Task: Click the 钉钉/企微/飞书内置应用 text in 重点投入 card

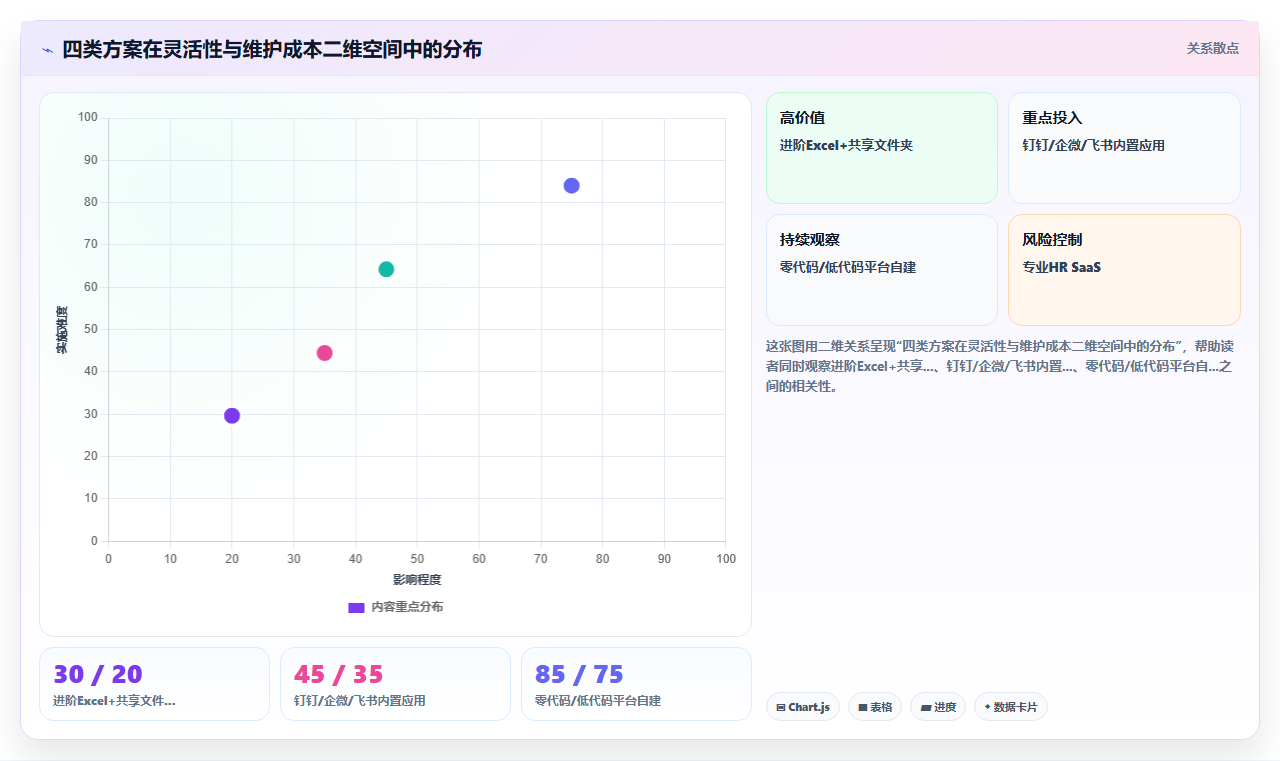Action: (1093, 145)
